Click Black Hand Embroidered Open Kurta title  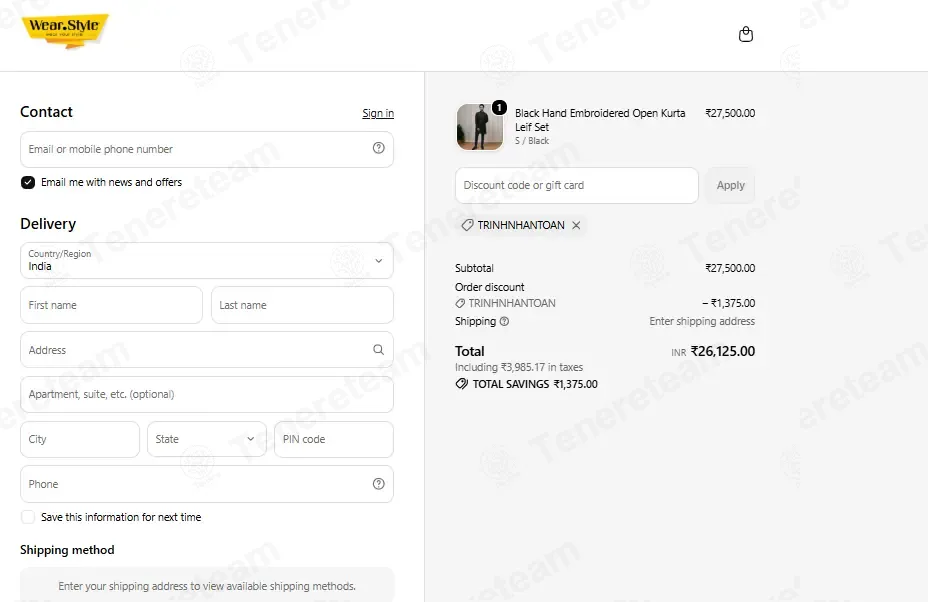(600, 120)
